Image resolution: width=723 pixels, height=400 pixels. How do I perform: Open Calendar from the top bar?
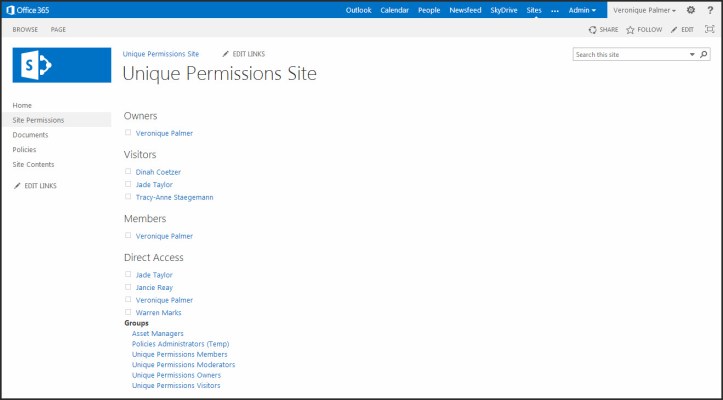tap(395, 10)
